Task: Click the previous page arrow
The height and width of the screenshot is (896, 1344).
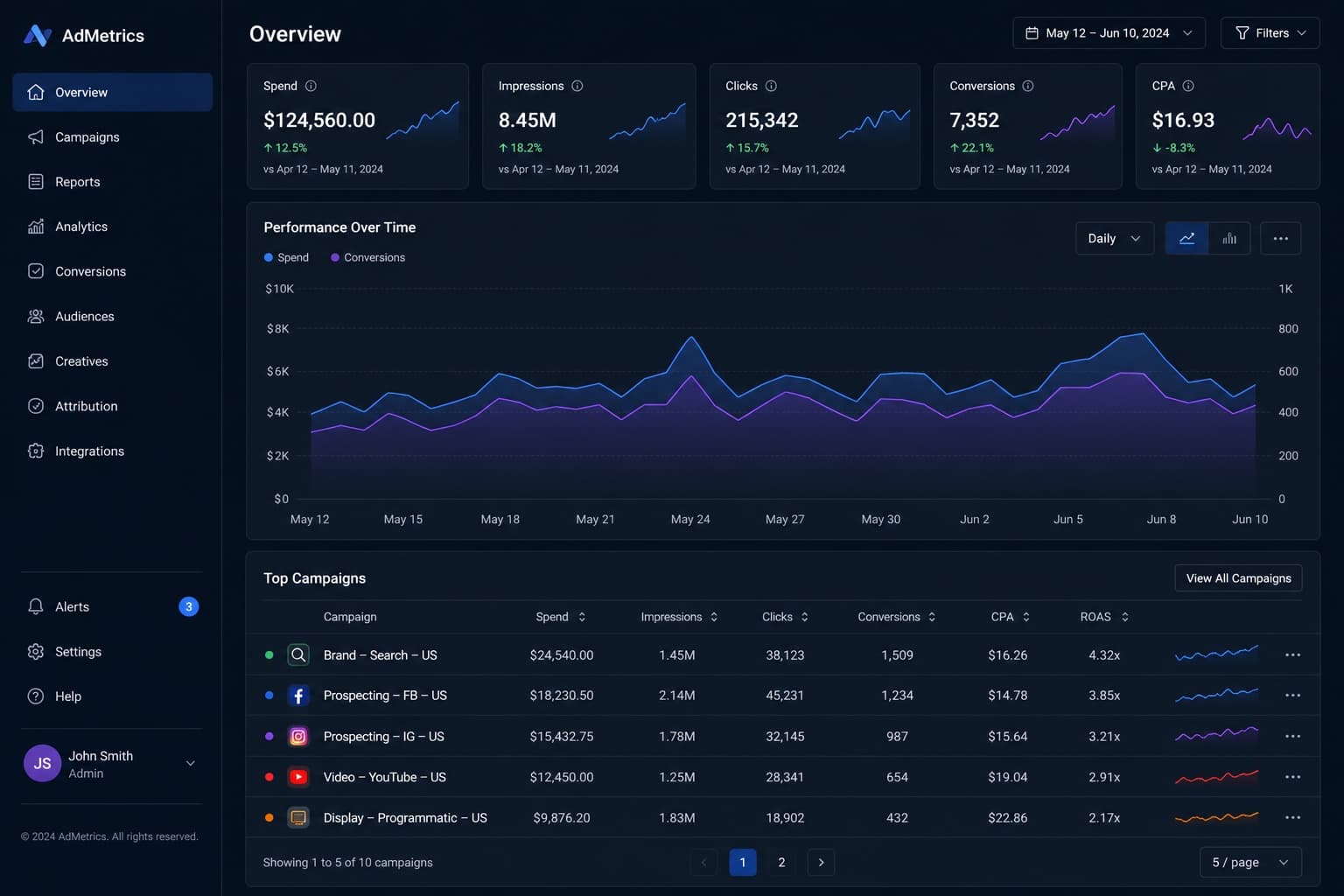Action: [704, 862]
